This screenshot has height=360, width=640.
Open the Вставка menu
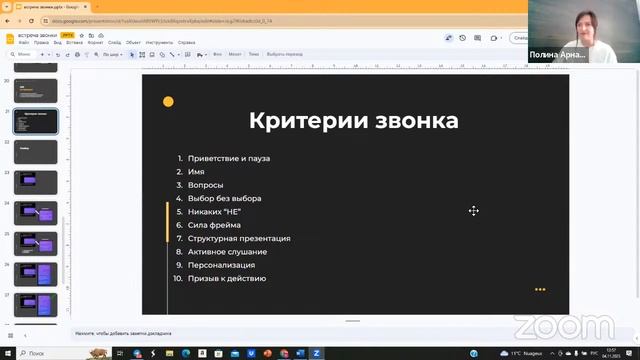74,42
